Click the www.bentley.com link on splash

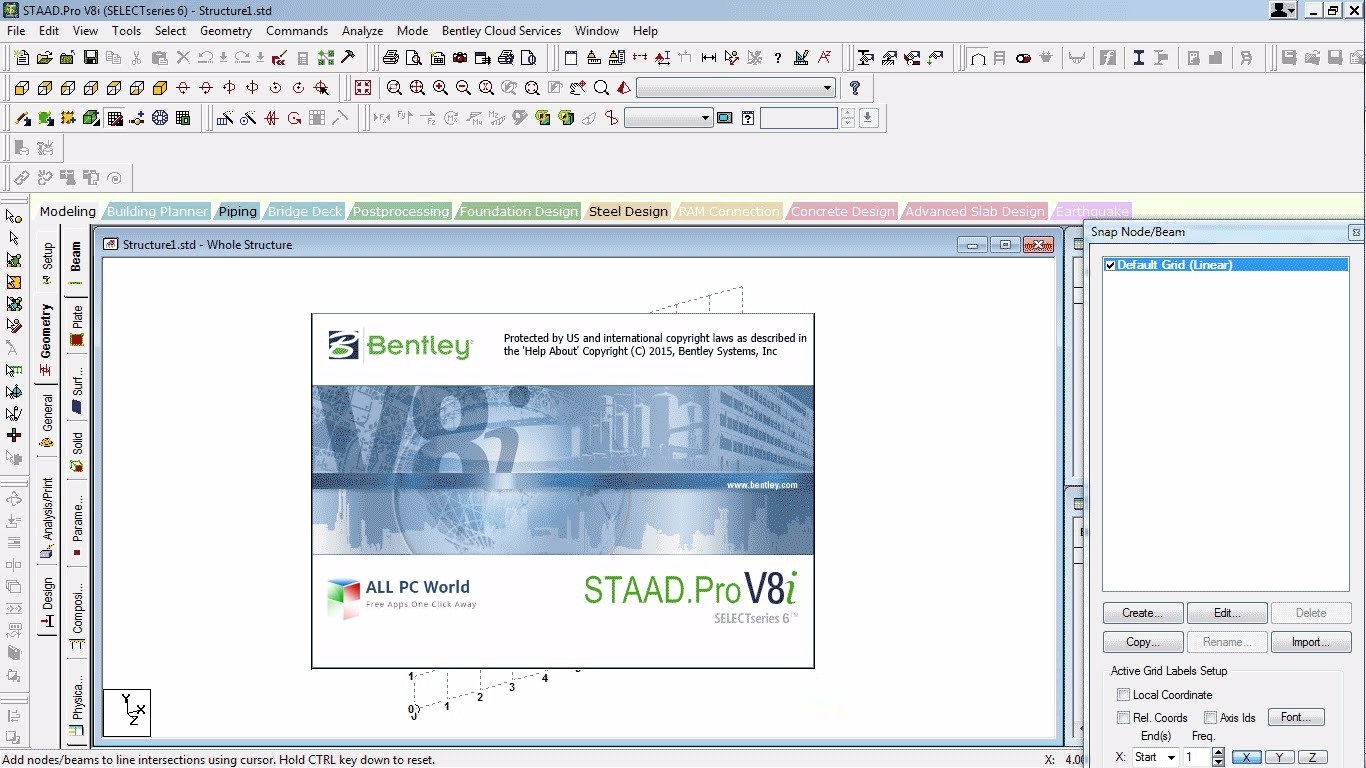pyautogui.click(x=762, y=485)
